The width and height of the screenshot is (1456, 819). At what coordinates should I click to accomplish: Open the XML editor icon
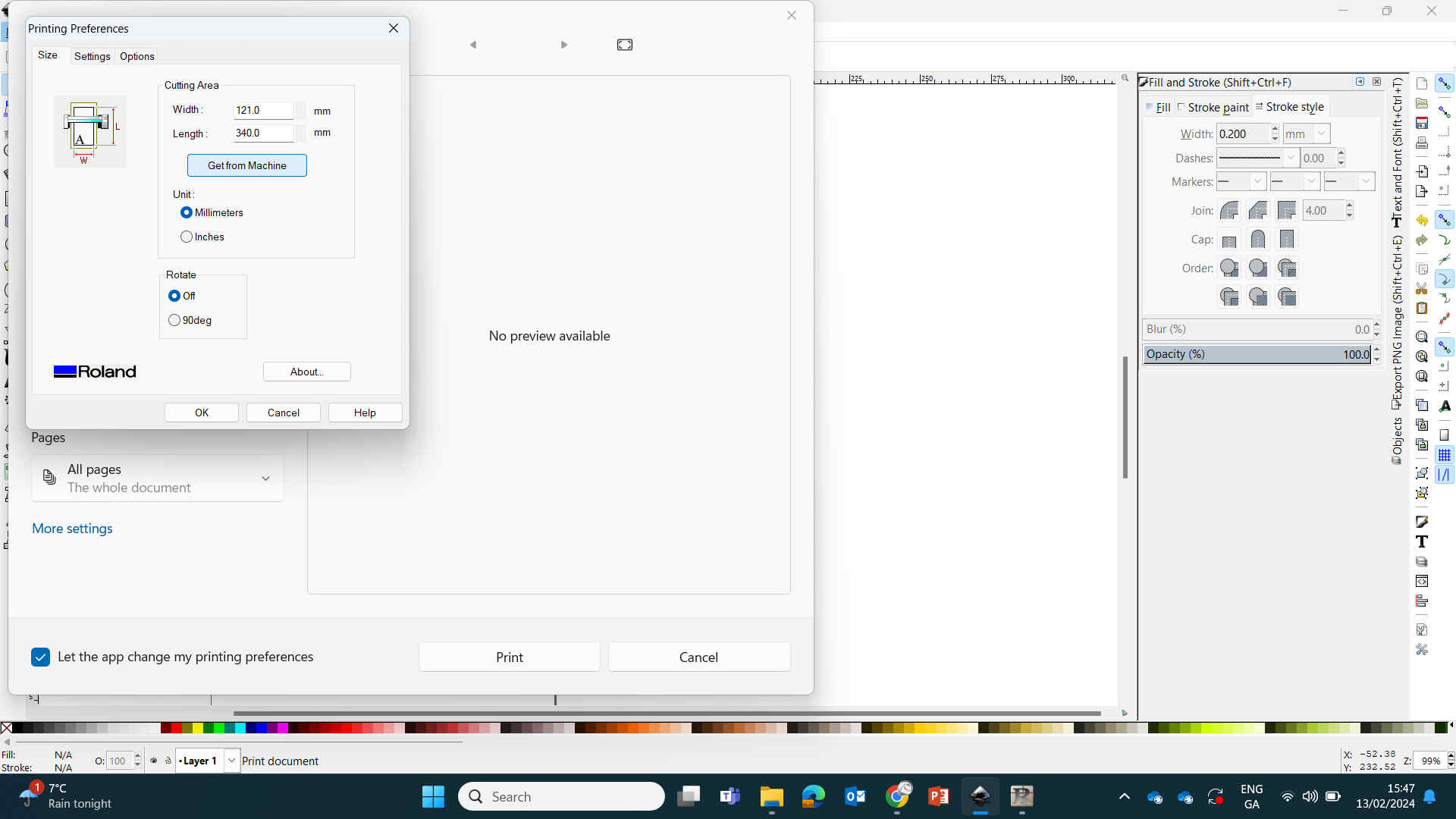pos(1422,581)
